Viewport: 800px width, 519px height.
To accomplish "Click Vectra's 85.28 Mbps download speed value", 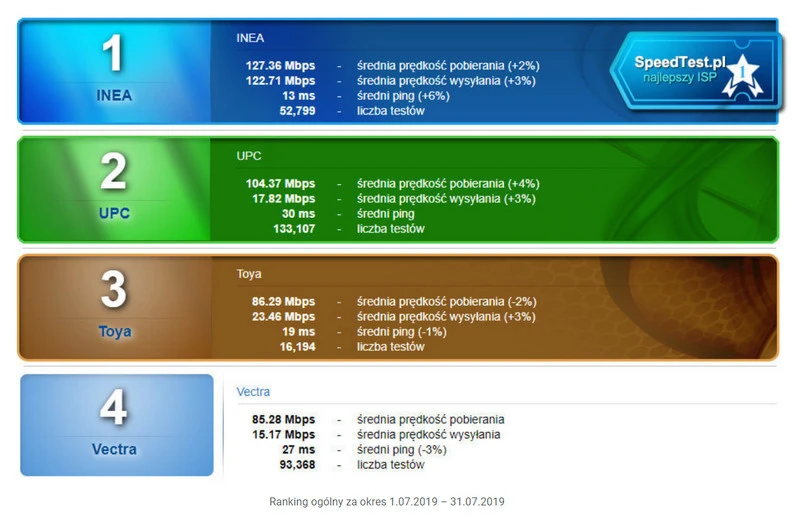I will coord(283,419).
